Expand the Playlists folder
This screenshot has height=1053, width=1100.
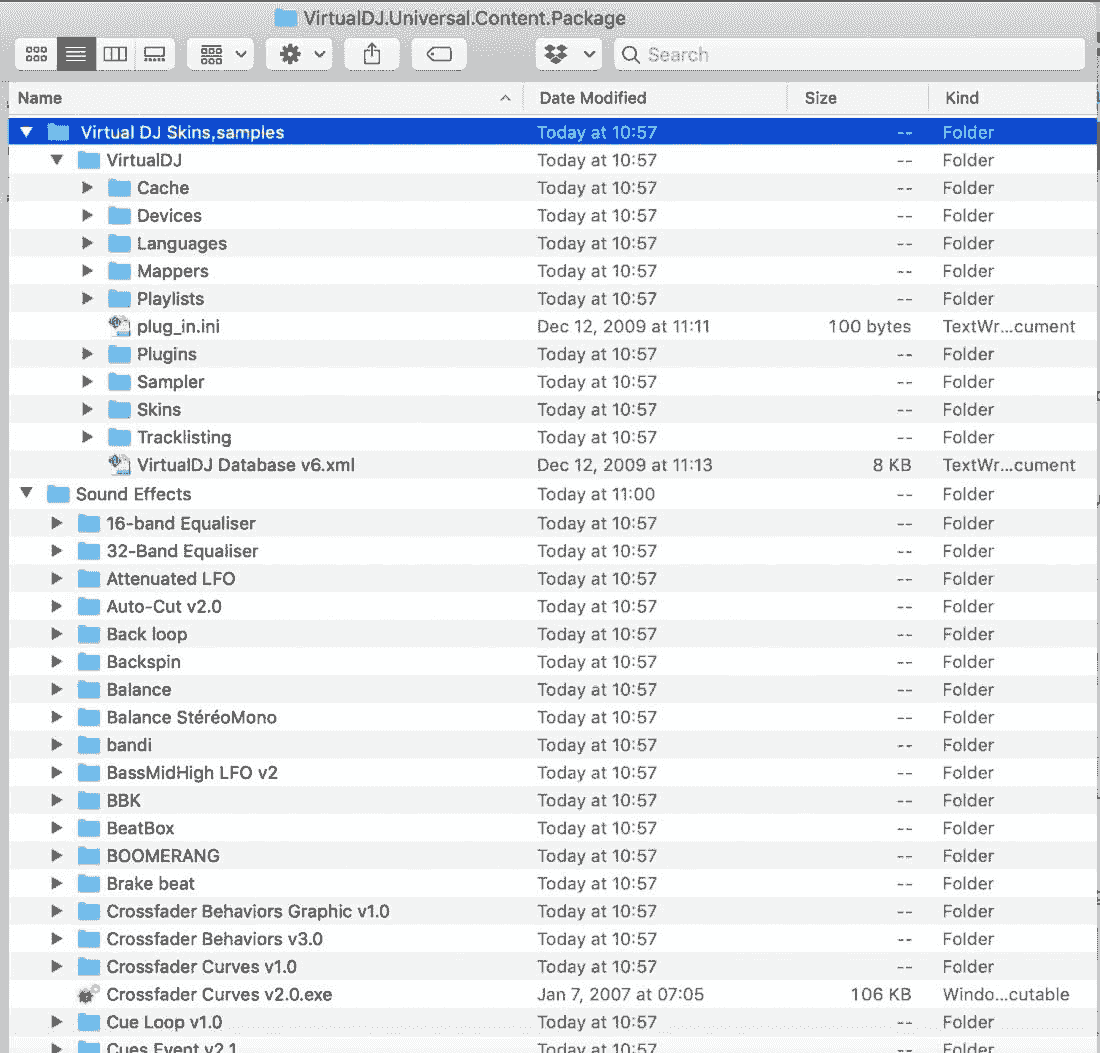click(x=87, y=298)
